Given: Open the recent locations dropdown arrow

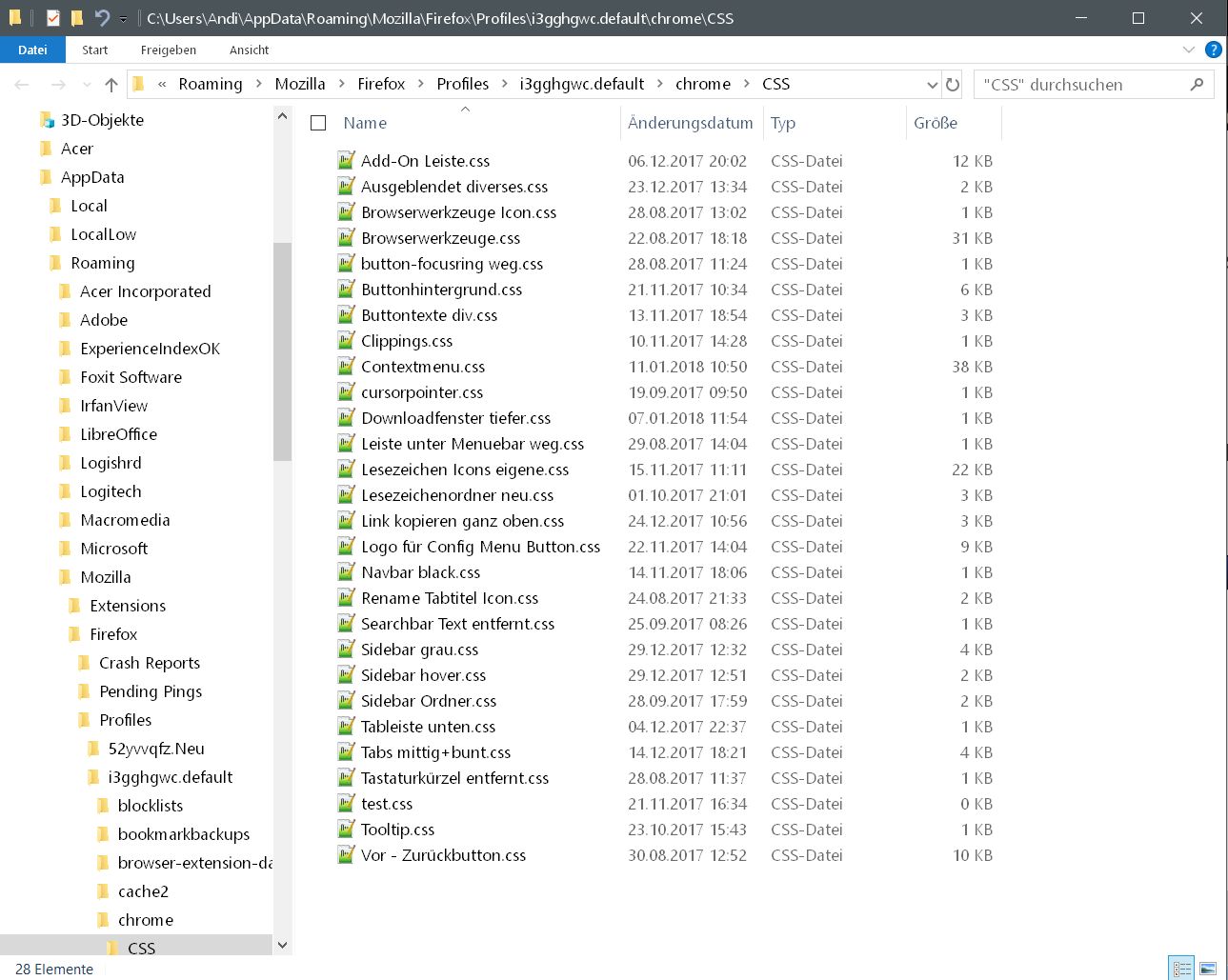Looking at the screenshot, I should (x=87, y=85).
